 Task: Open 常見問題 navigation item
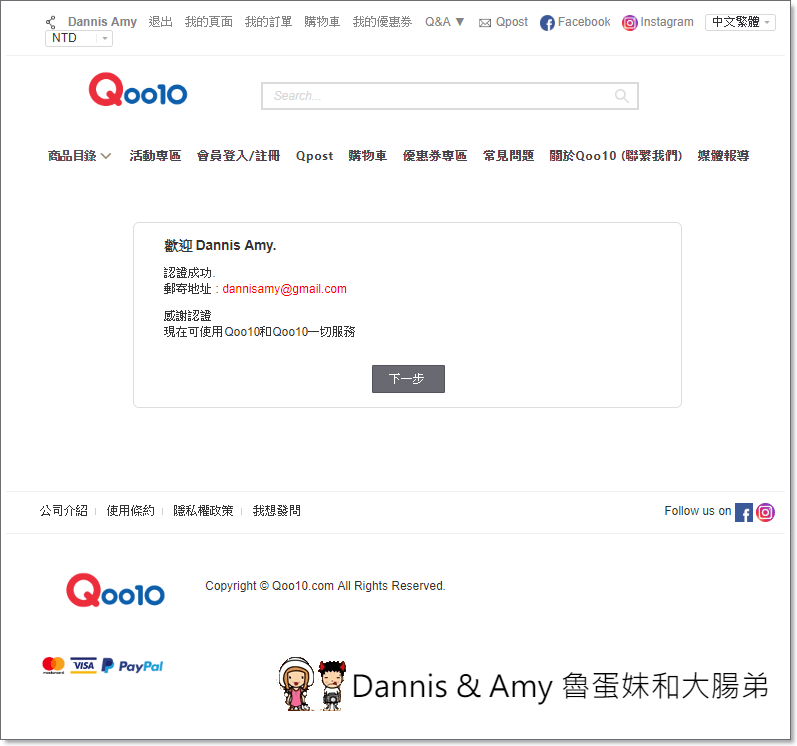[508, 156]
